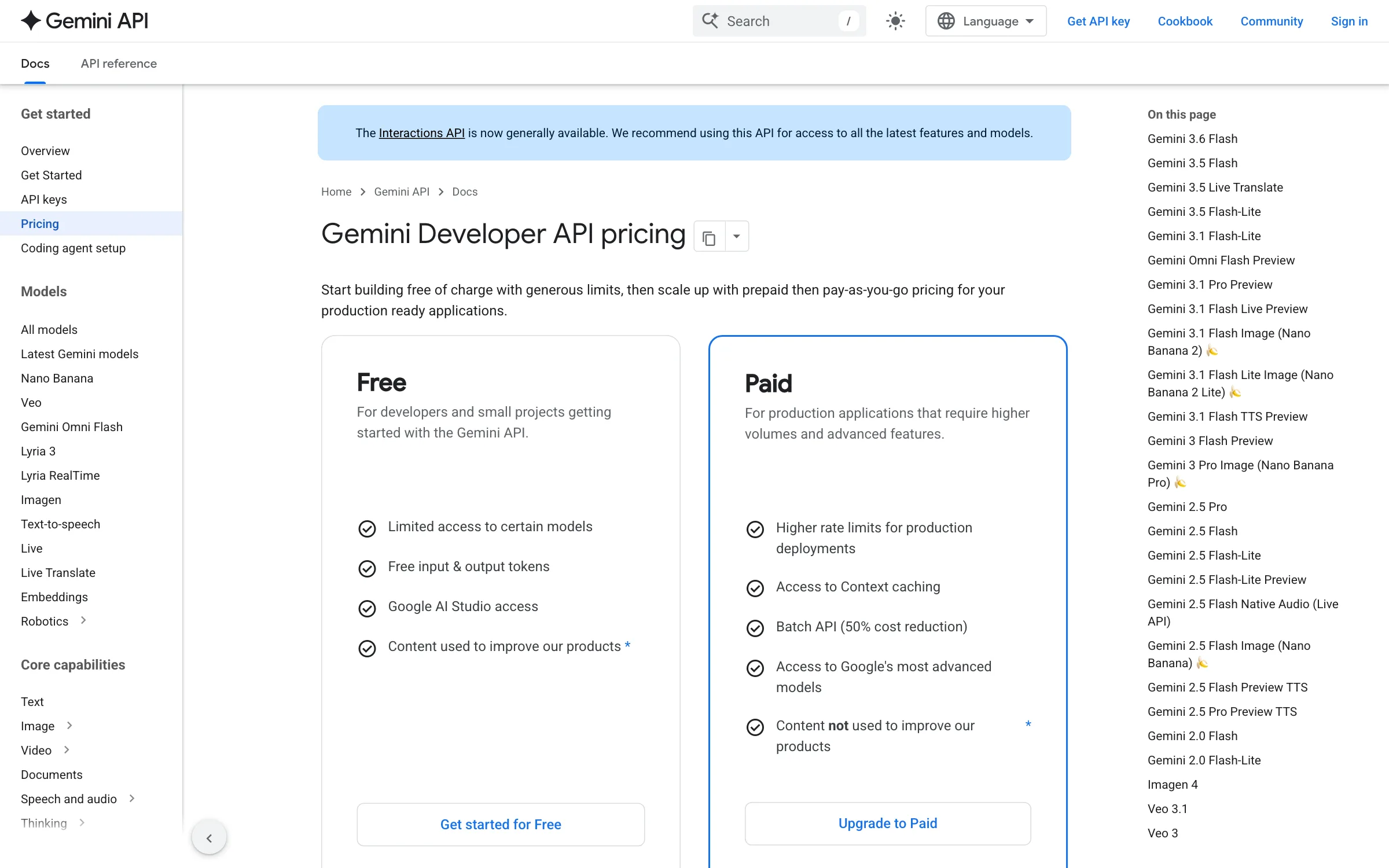Open API keys in the sidebar
Viewport: 1389px width, 868px height.
tap(44, 200)
